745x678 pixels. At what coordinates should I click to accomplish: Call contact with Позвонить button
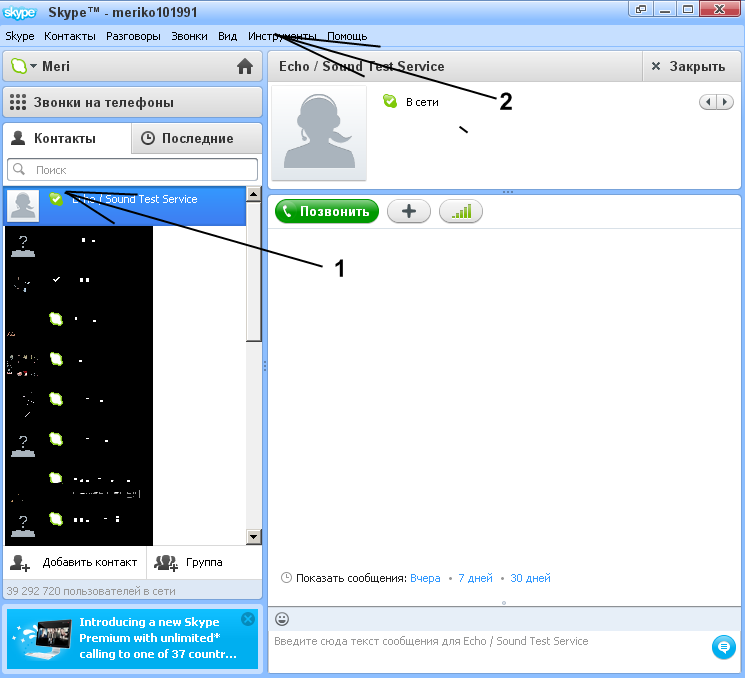click(327, 211)
